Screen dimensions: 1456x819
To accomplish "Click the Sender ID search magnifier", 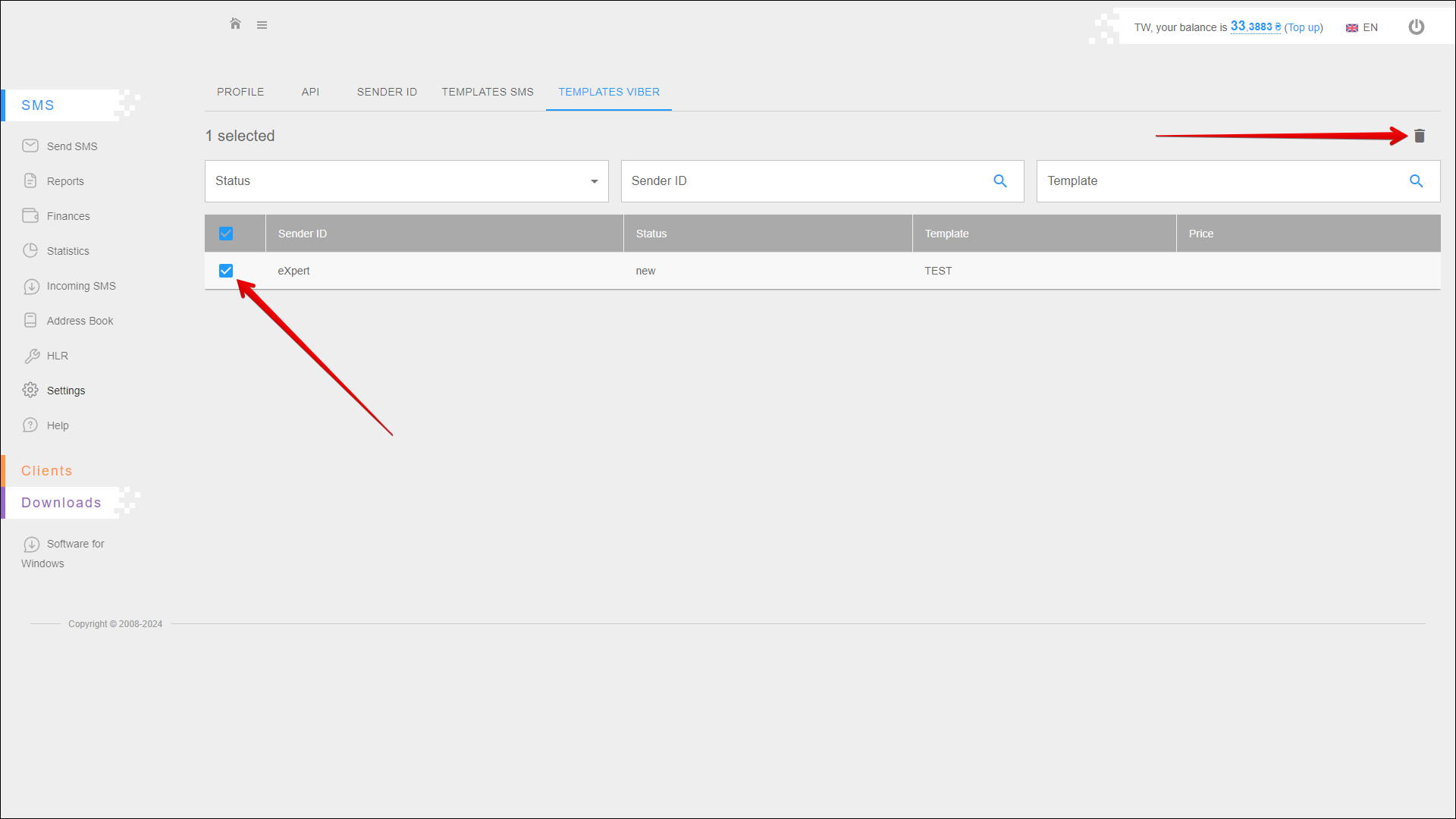I will [1000, 181].
